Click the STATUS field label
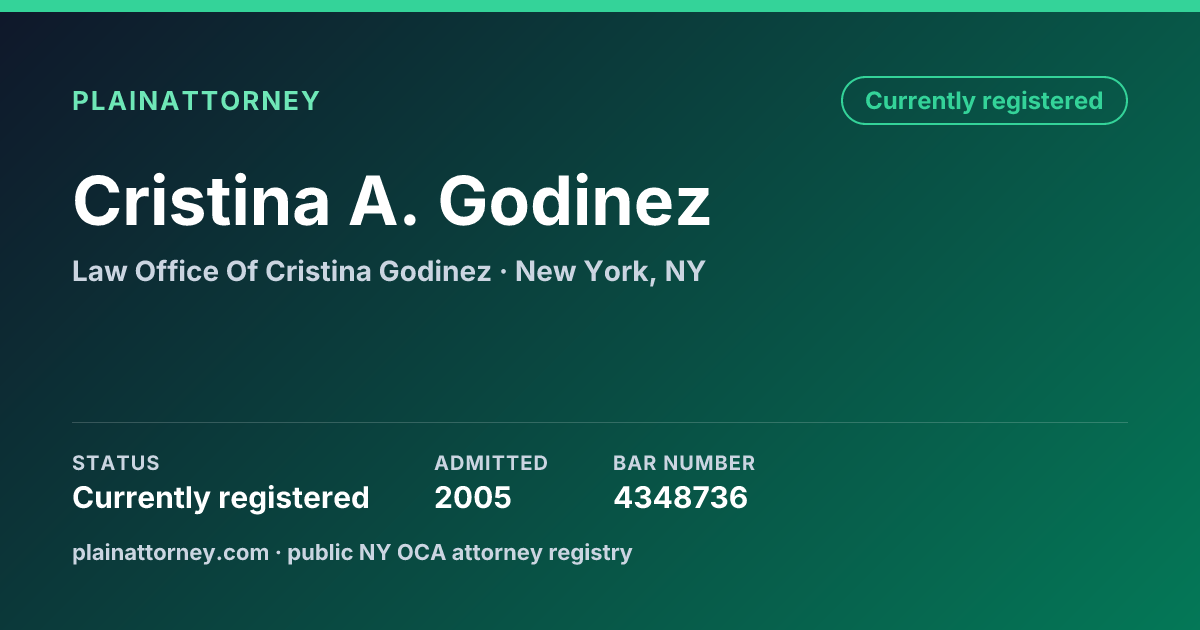1200x630 pixels. pyautogui.click(x=116, y=463)
